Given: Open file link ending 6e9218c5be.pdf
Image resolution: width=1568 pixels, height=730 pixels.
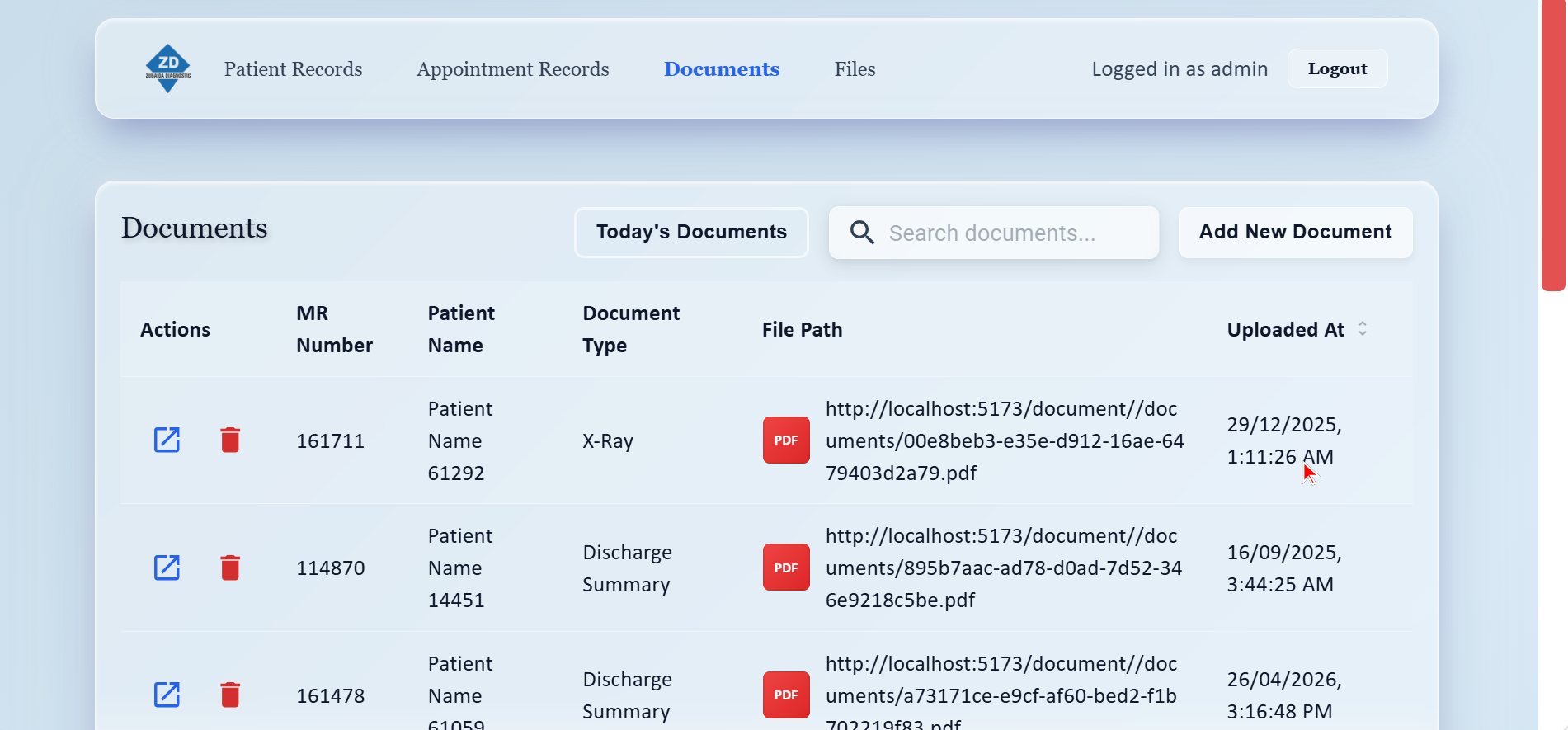Looking at the screenshot, I should click(1004, 568).
